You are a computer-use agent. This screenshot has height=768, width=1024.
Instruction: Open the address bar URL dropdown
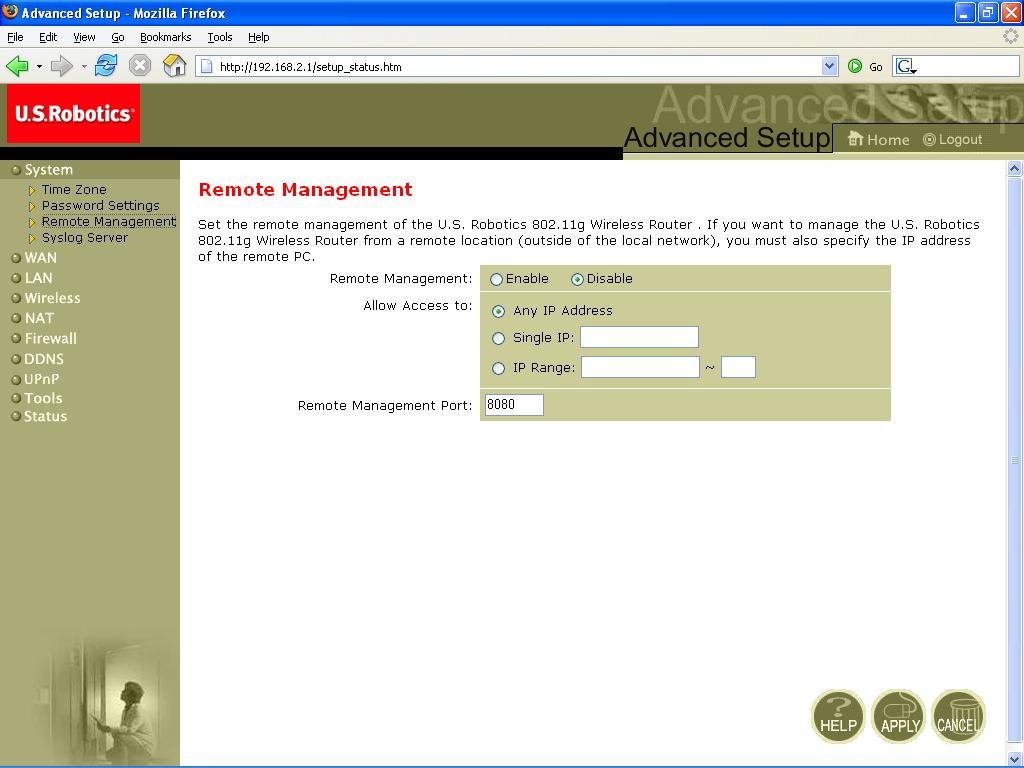[829, 66]
